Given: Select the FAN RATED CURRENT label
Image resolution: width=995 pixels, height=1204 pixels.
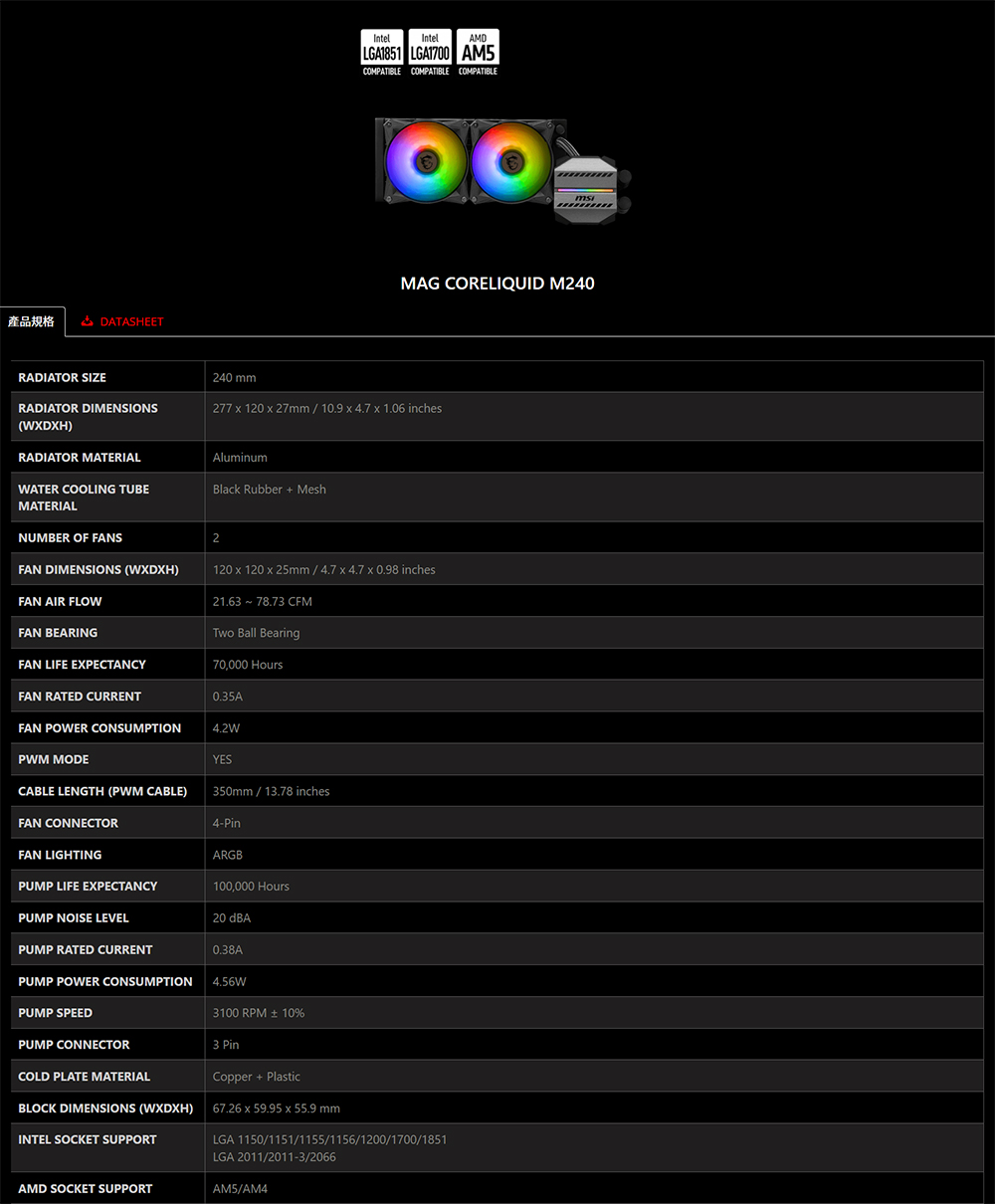Looking at the screenshot, I should pos(80,696).
